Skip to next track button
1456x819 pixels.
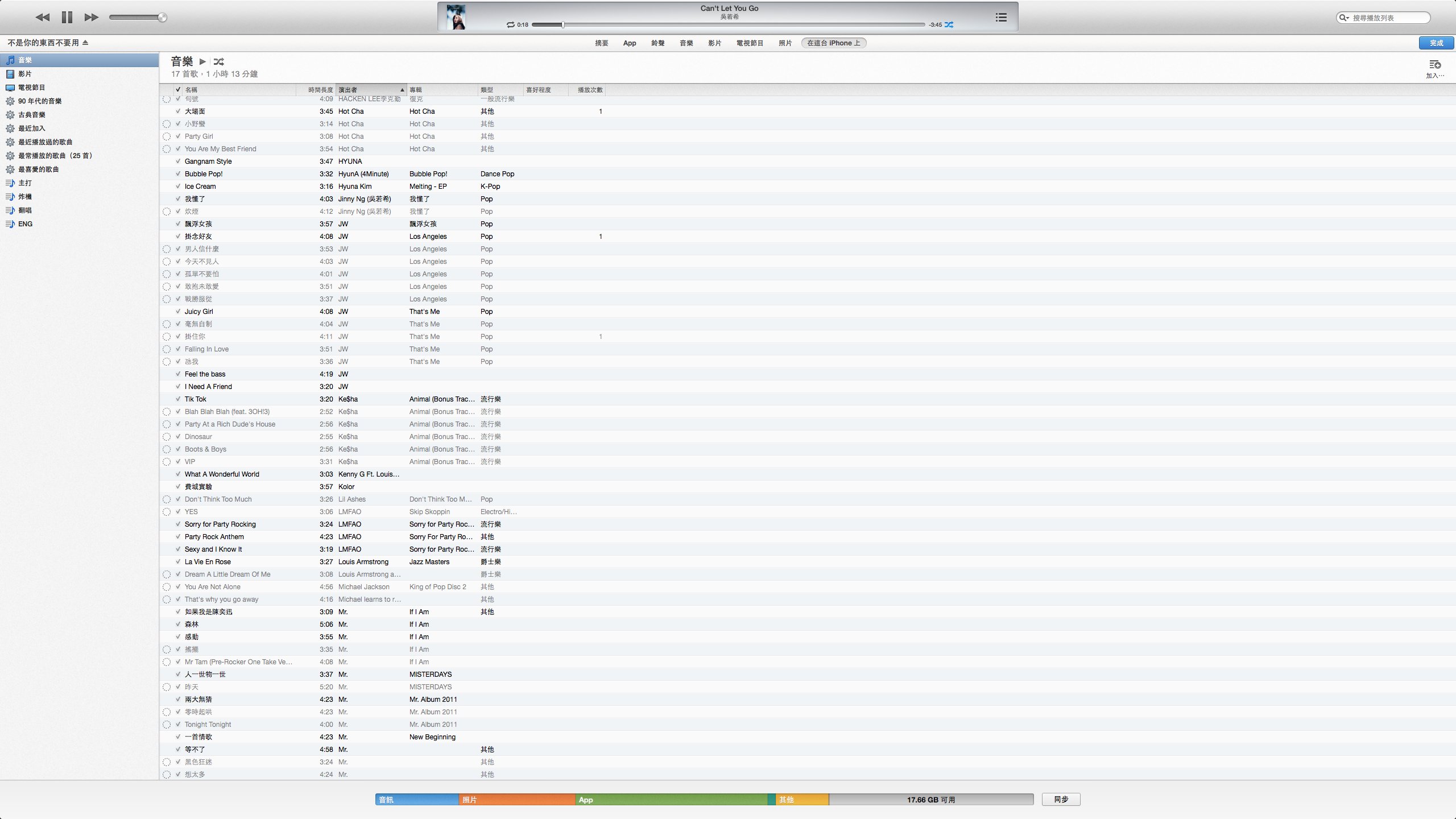click(92, 18)
